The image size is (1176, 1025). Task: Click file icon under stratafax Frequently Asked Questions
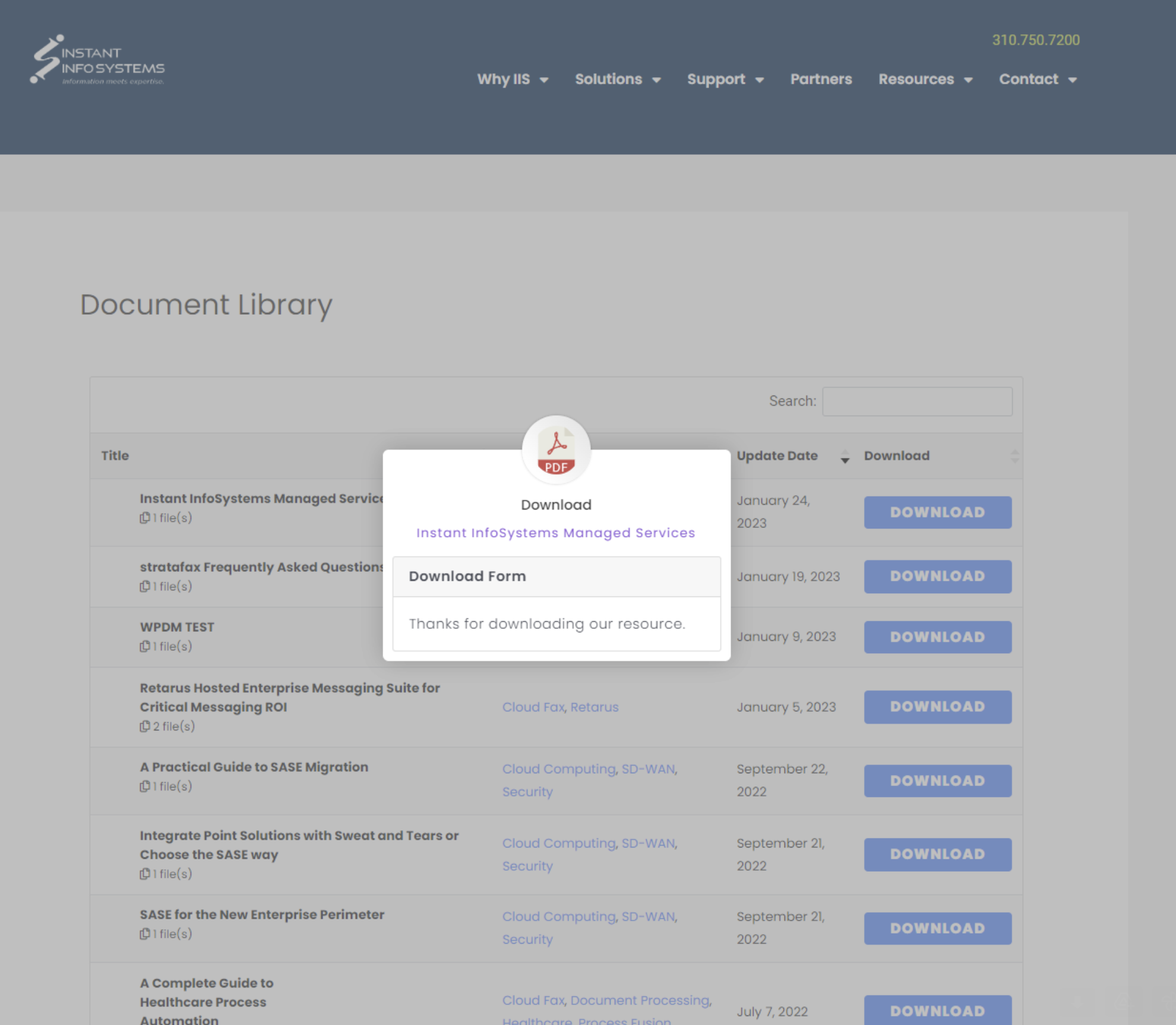(144, 586)
